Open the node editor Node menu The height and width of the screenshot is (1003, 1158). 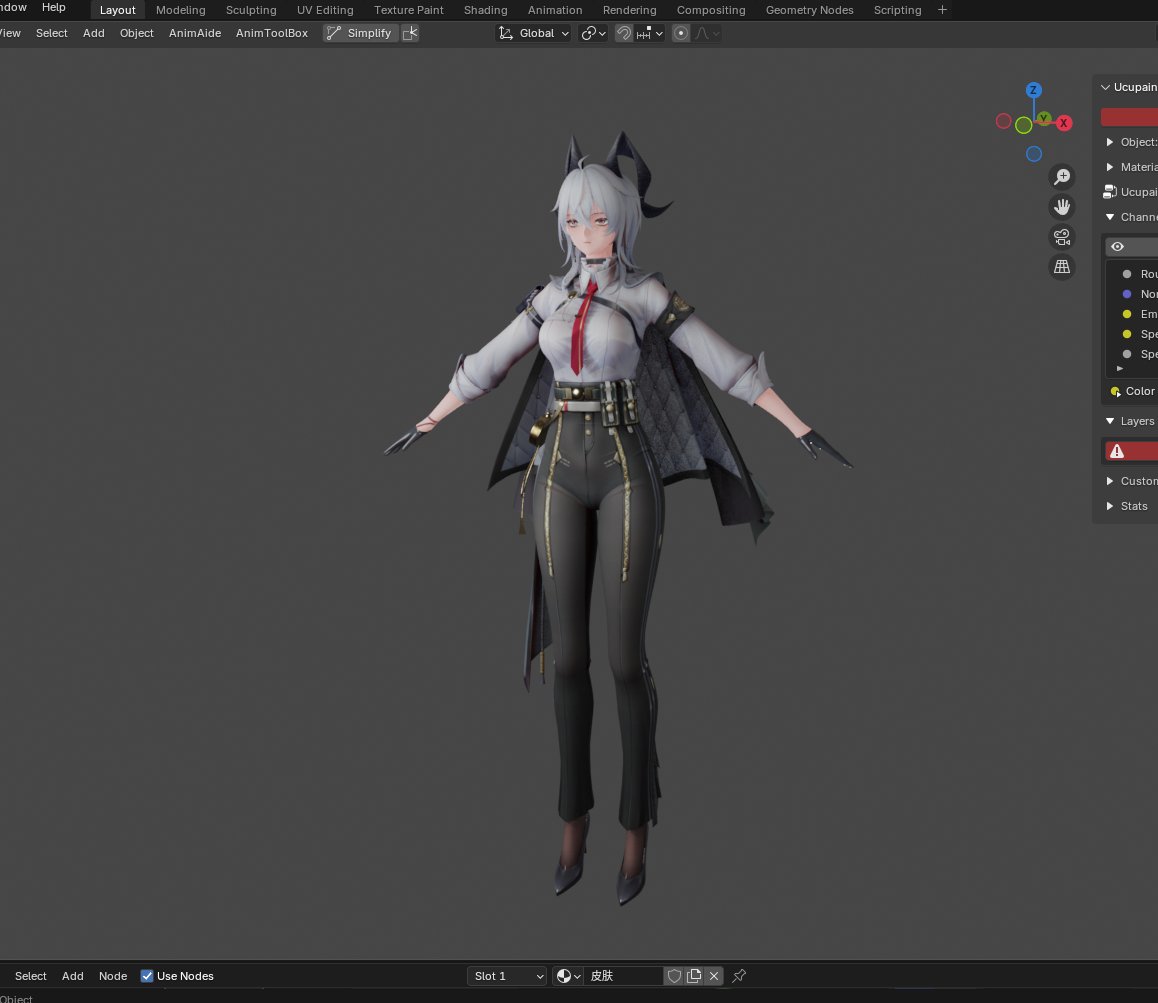coord(113,976)
